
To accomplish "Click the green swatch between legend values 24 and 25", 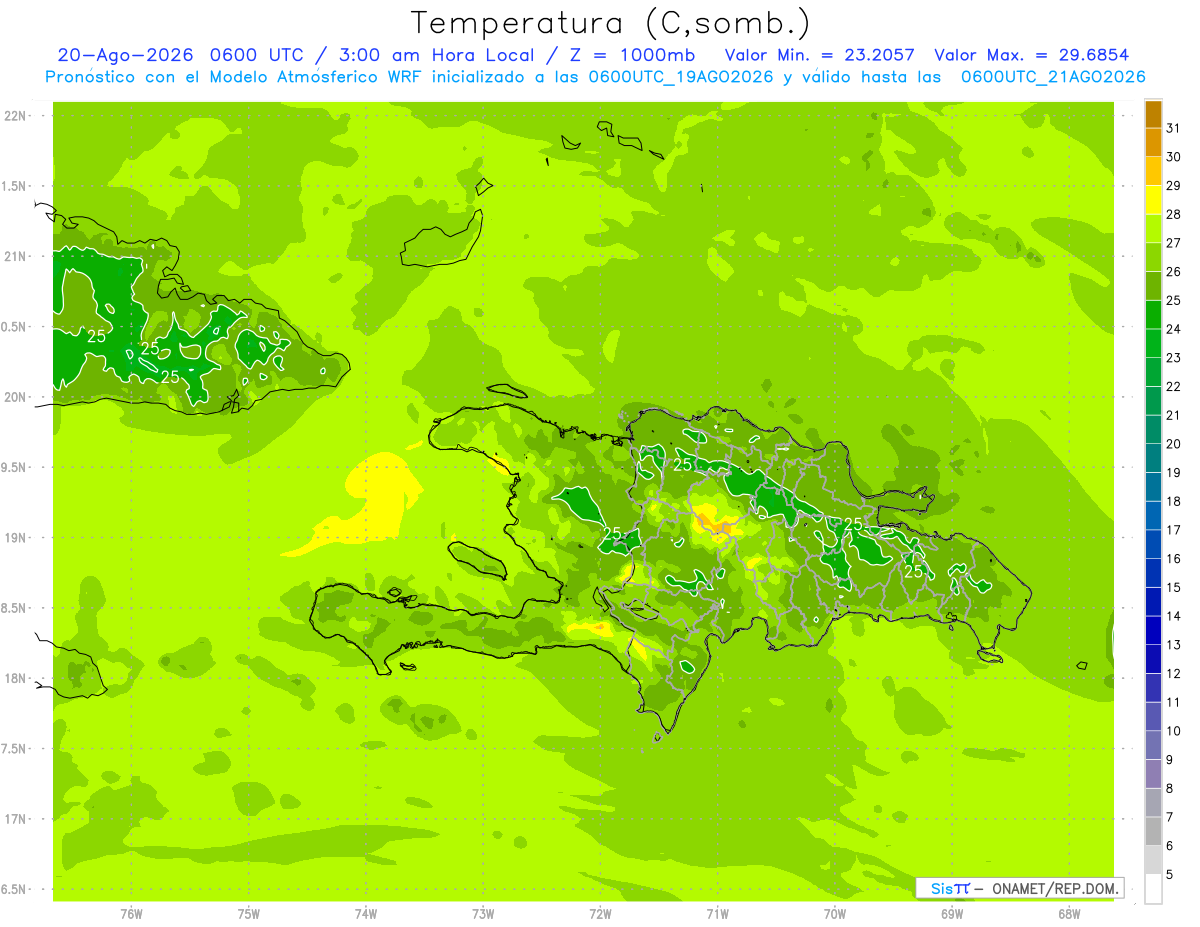I will (1153, 315).
